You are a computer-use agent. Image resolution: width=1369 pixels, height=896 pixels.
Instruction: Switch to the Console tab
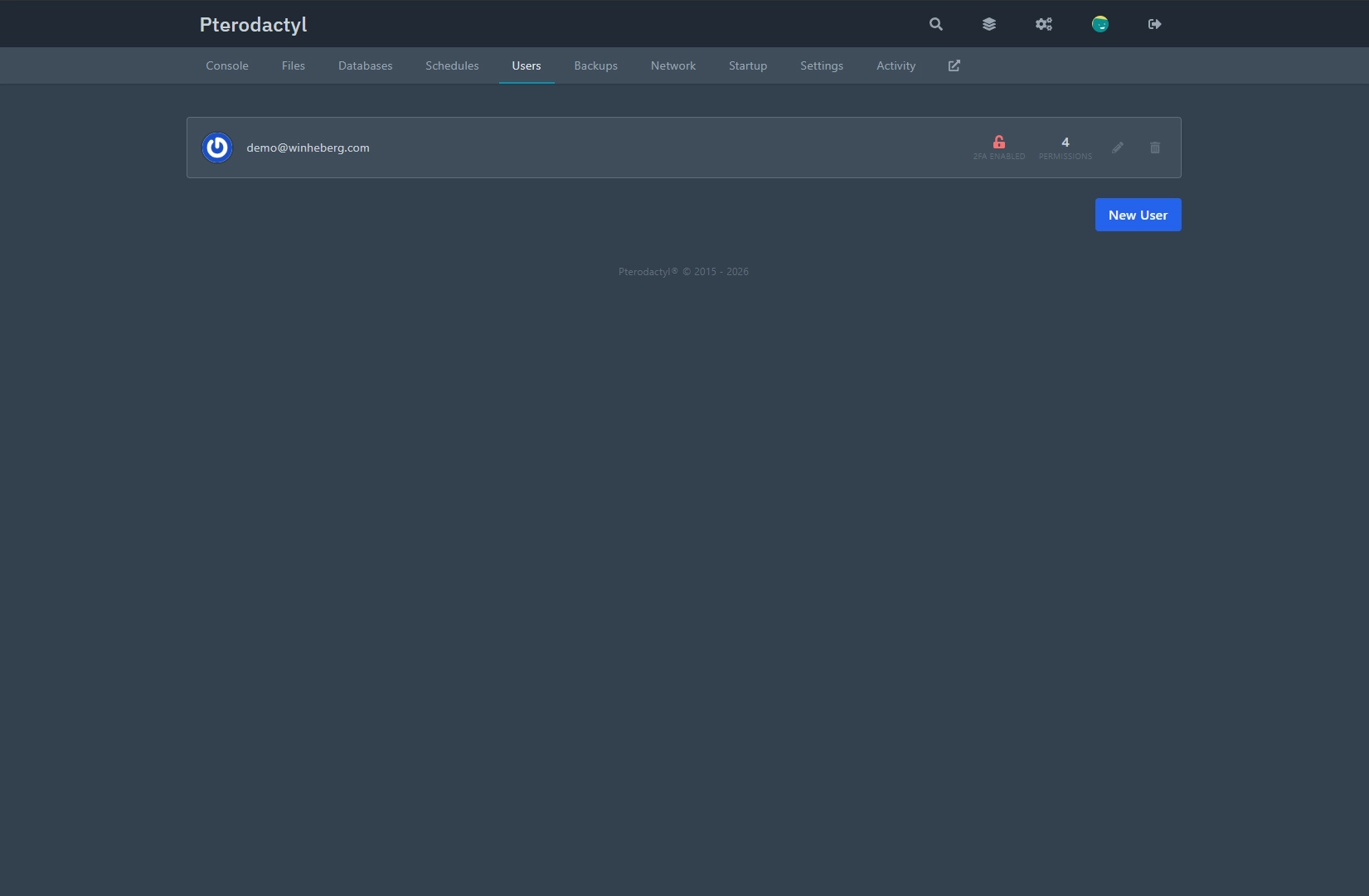[227, 65]
